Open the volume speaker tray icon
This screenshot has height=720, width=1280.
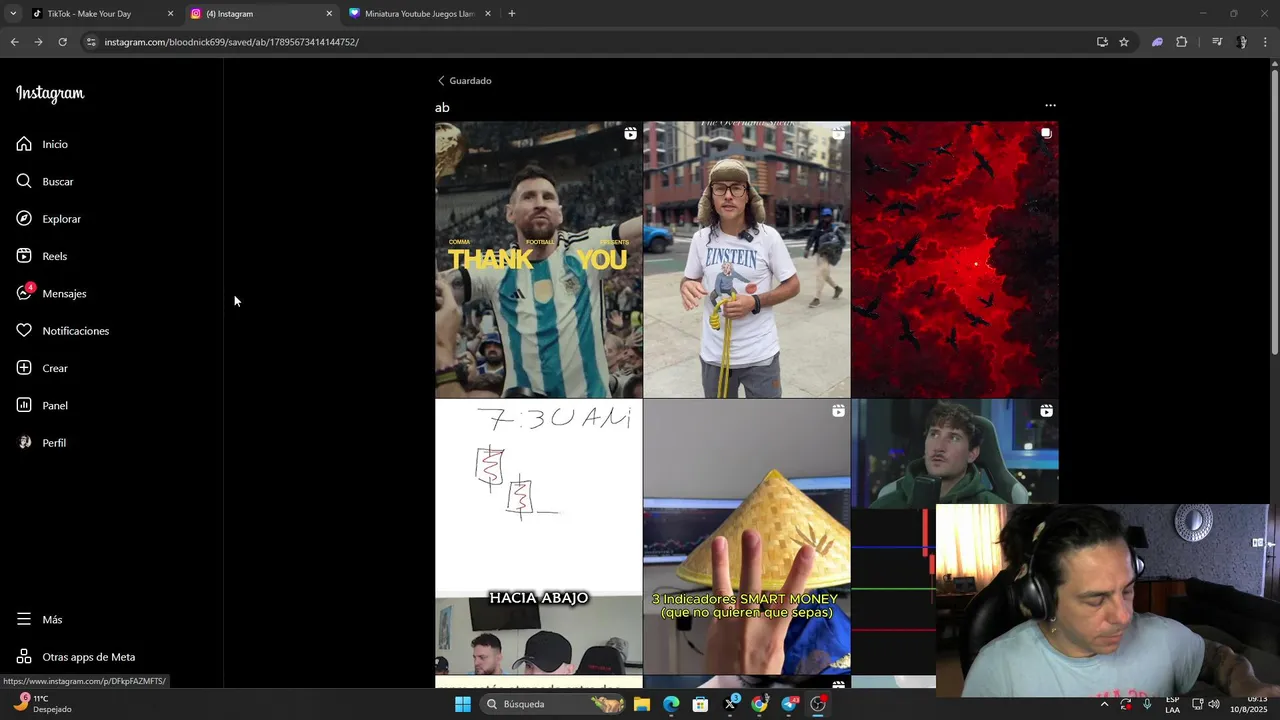coord(1214,704)
